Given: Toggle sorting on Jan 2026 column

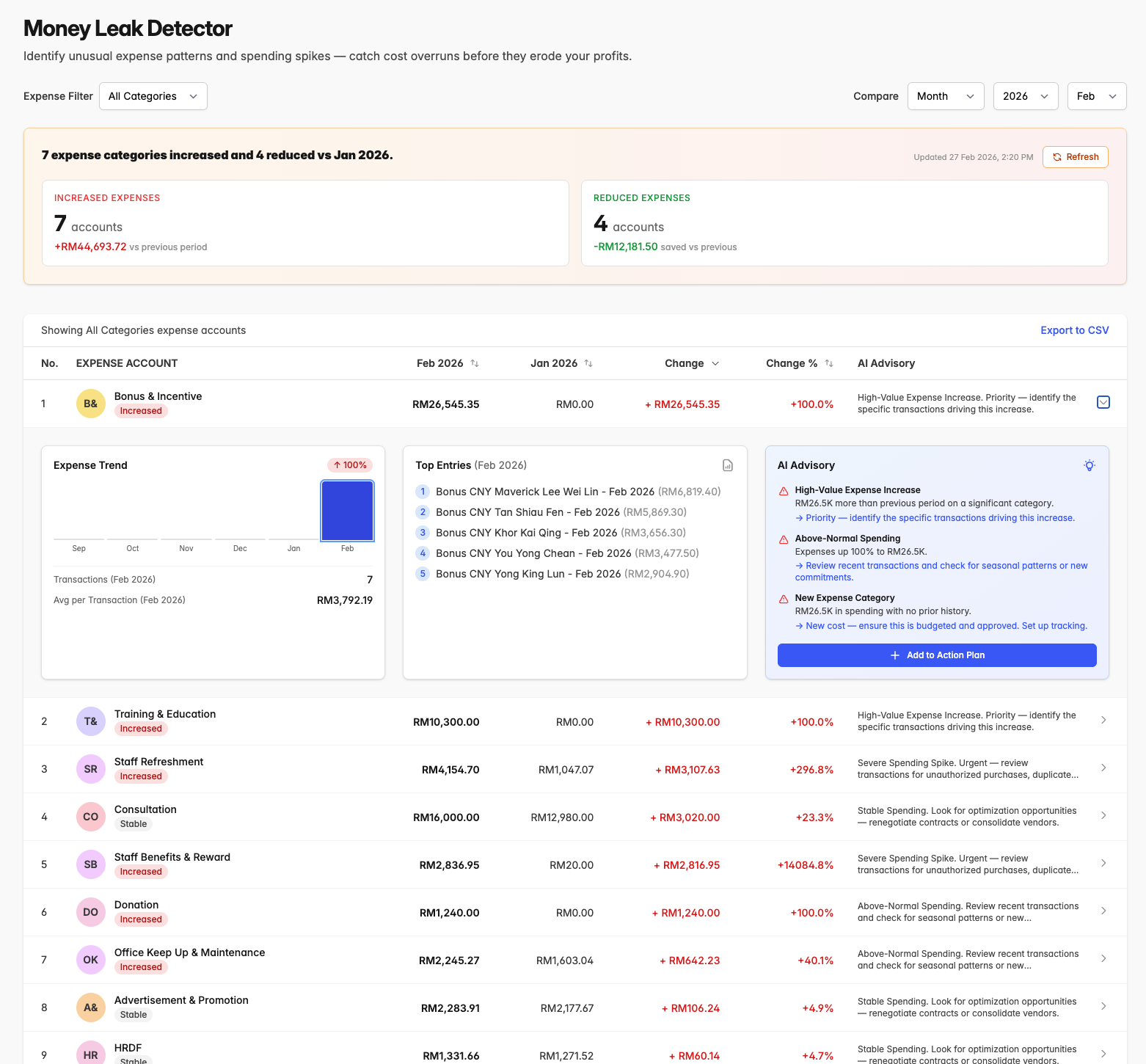Looking at the screenshot, I should 588,362.
